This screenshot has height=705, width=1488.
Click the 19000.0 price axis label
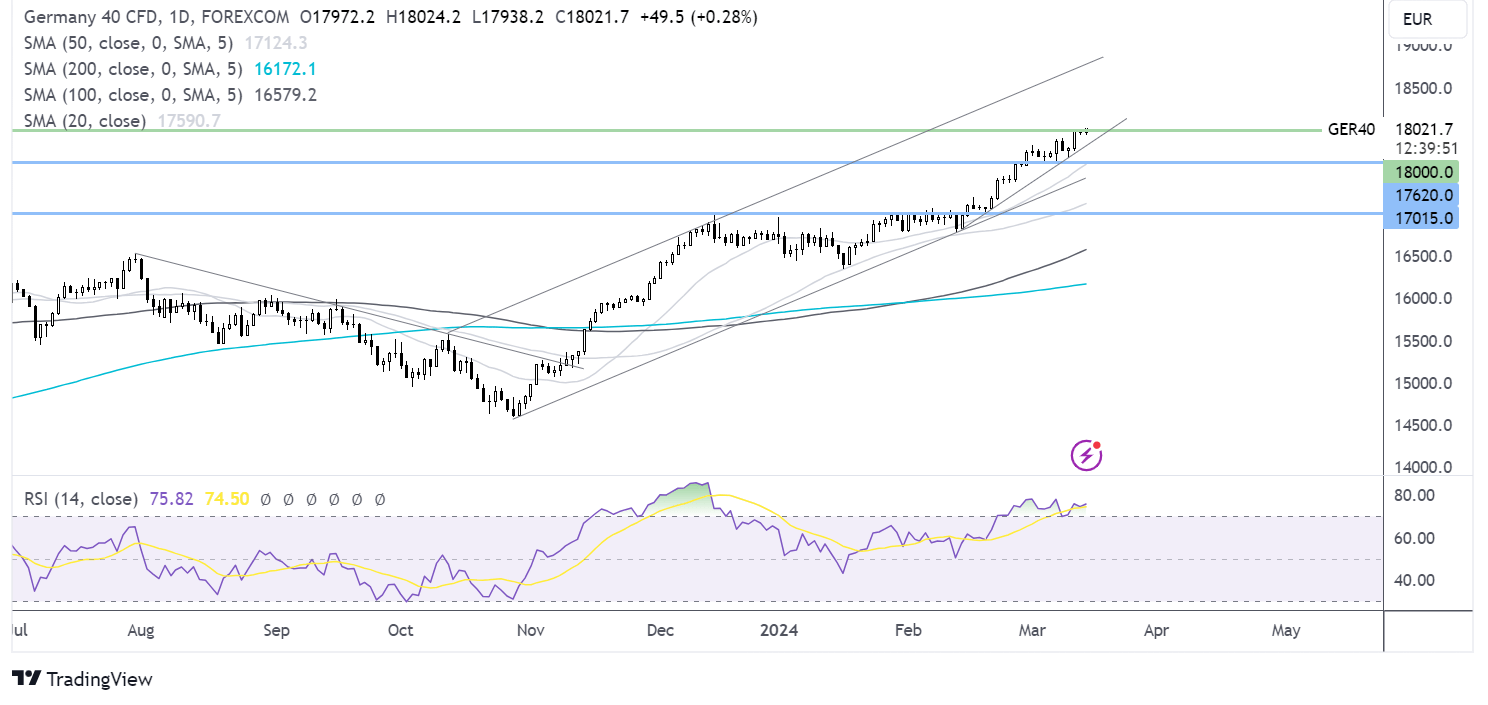tap(1424, 46)
